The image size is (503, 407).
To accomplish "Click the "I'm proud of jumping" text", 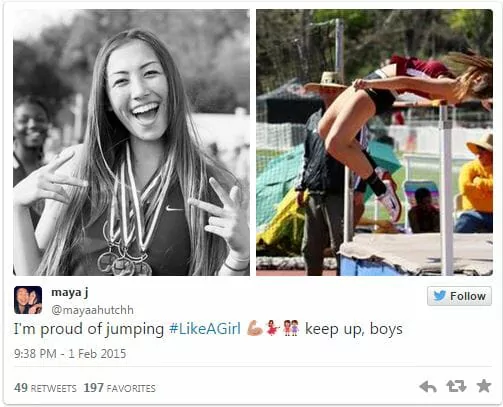I will tap(89, 329).
